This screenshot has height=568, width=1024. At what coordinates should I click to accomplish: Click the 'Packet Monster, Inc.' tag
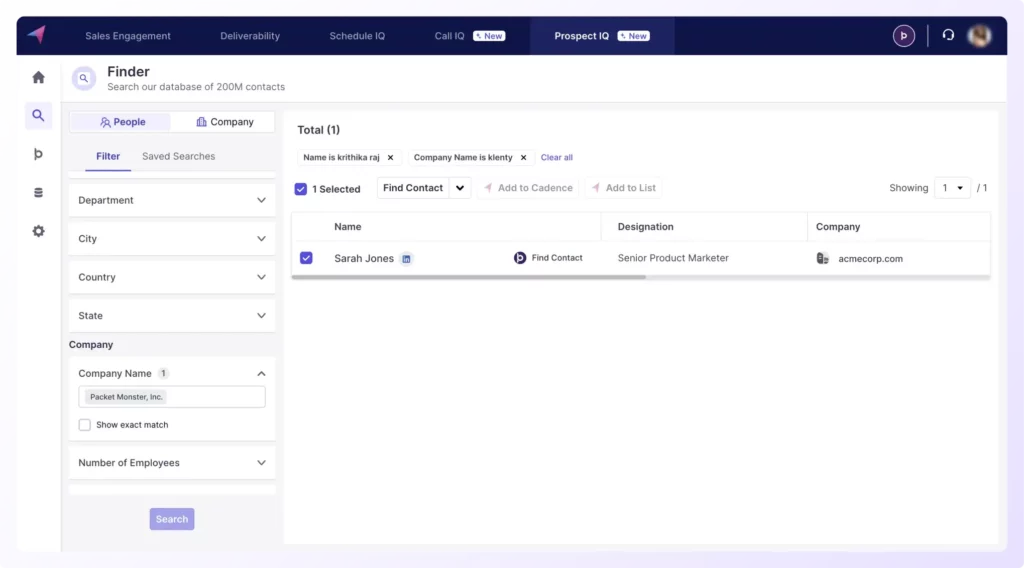click(x=126, y=397)
